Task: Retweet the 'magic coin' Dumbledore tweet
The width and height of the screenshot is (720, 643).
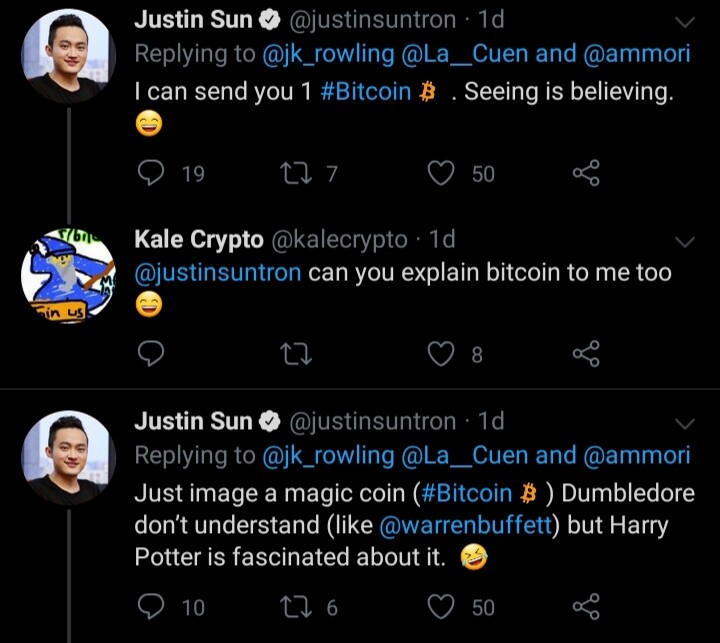Action: pos(296,607)
